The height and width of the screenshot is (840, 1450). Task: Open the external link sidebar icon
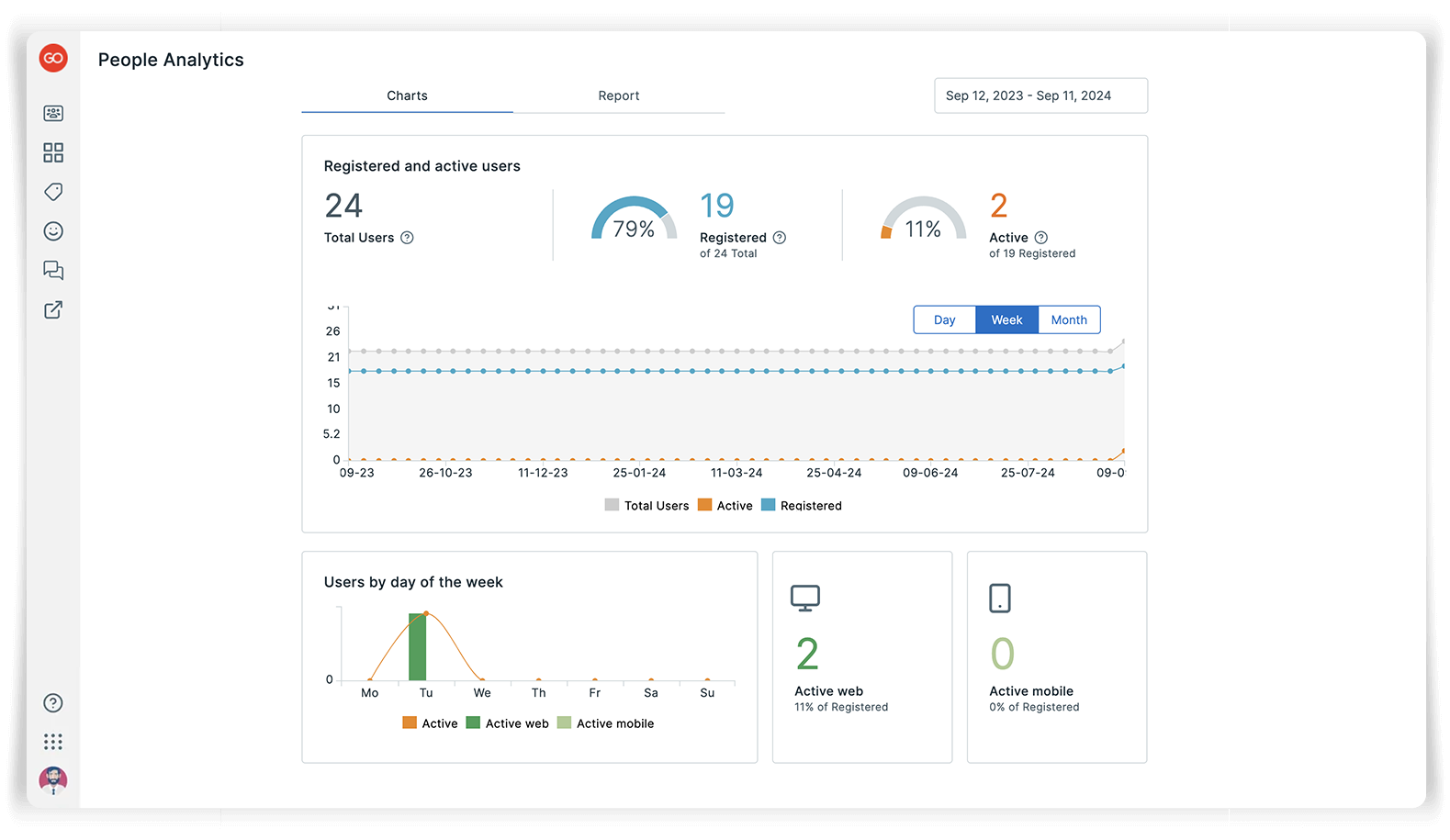pos(53,309)
